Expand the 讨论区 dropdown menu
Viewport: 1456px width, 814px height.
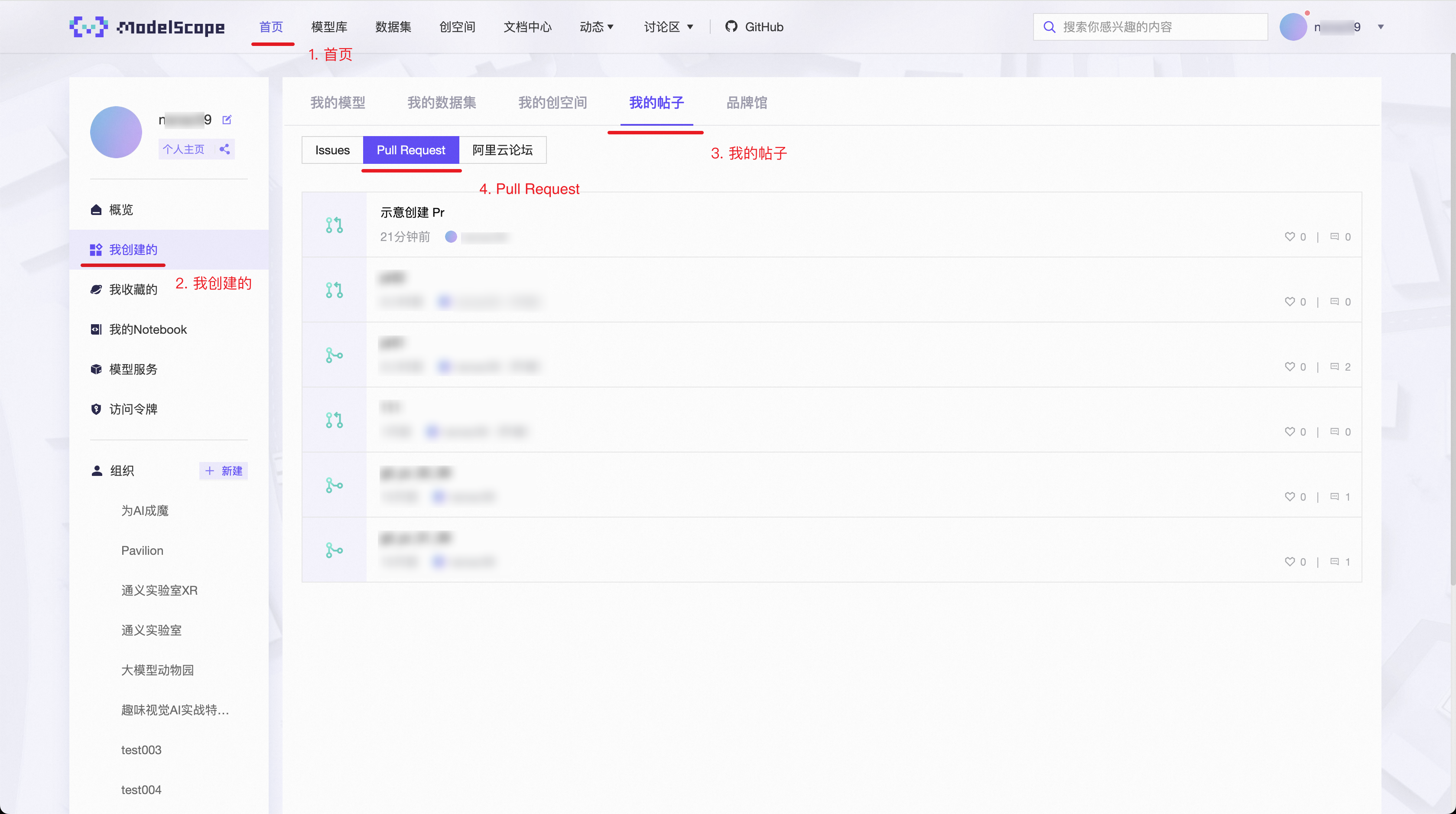(x=668, y=26)
